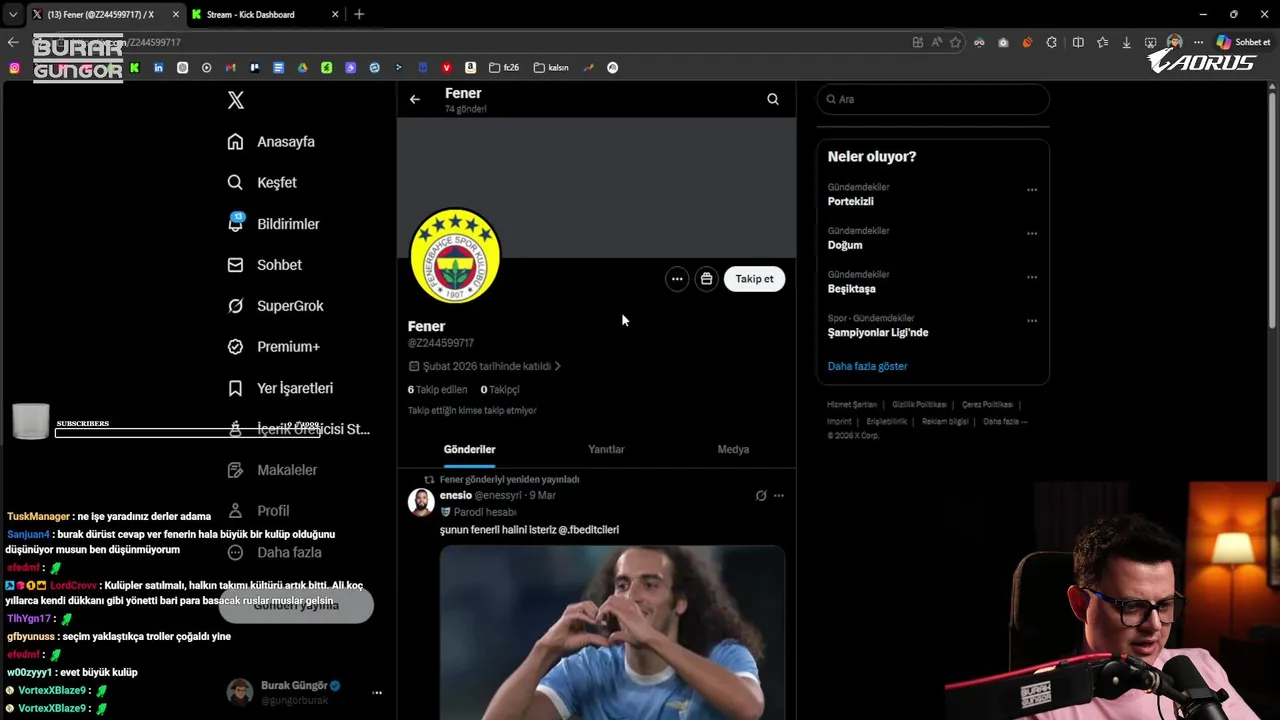
Task: Open account menu dots by Burak Güngör
Action: coord(377,693)
